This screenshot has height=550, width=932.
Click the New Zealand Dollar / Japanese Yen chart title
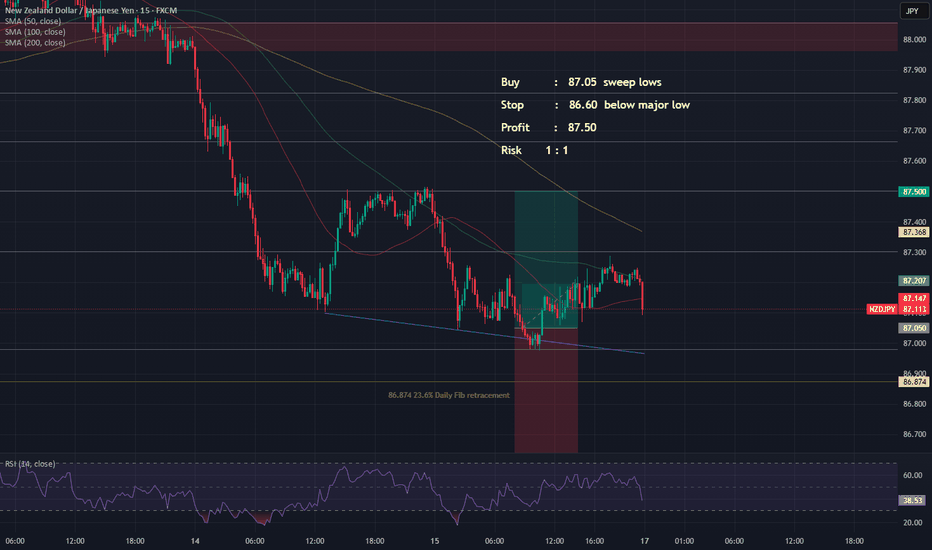click(91, 10)
